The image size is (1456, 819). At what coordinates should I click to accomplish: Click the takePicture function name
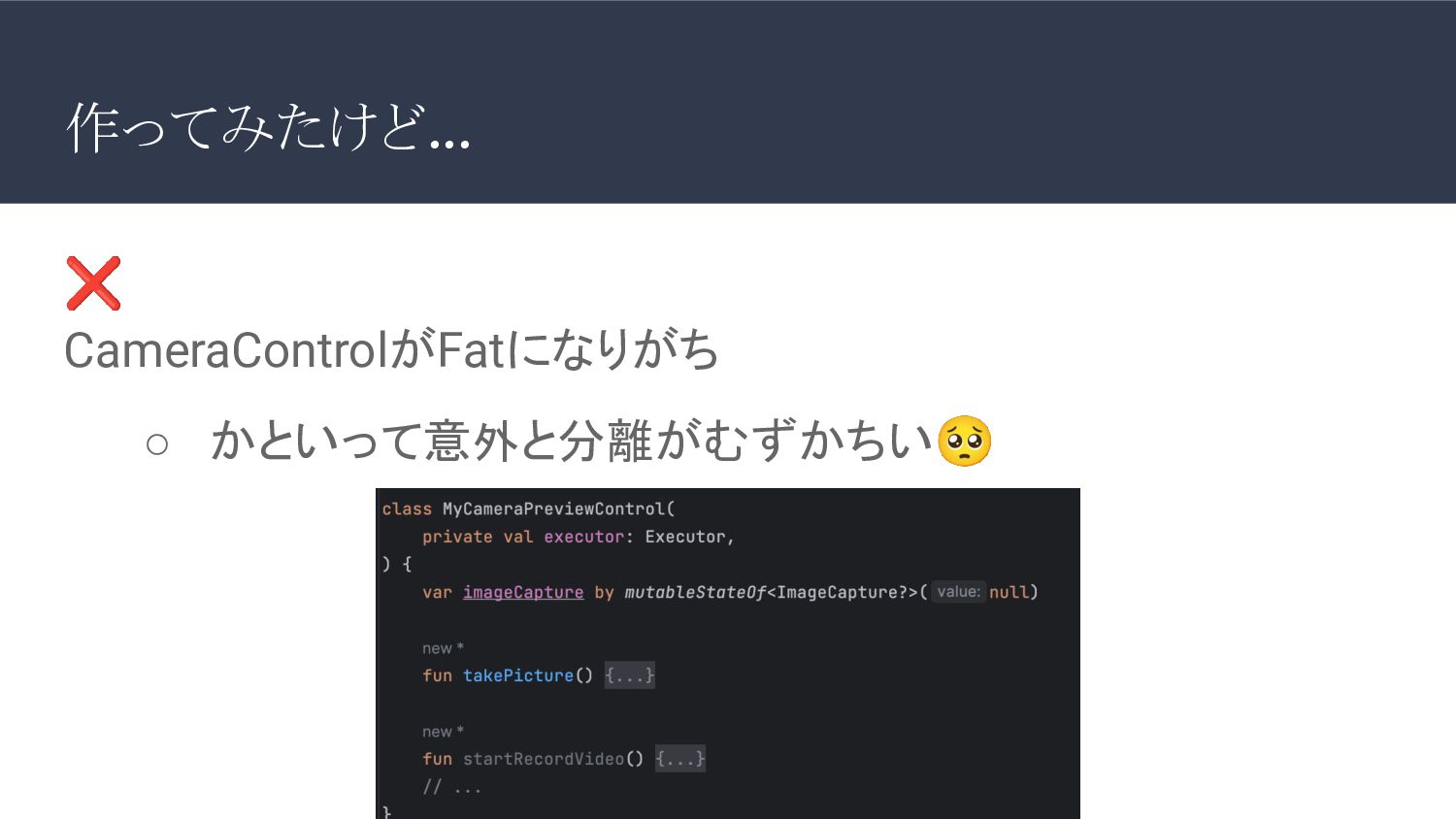click(x=517, y=675)
